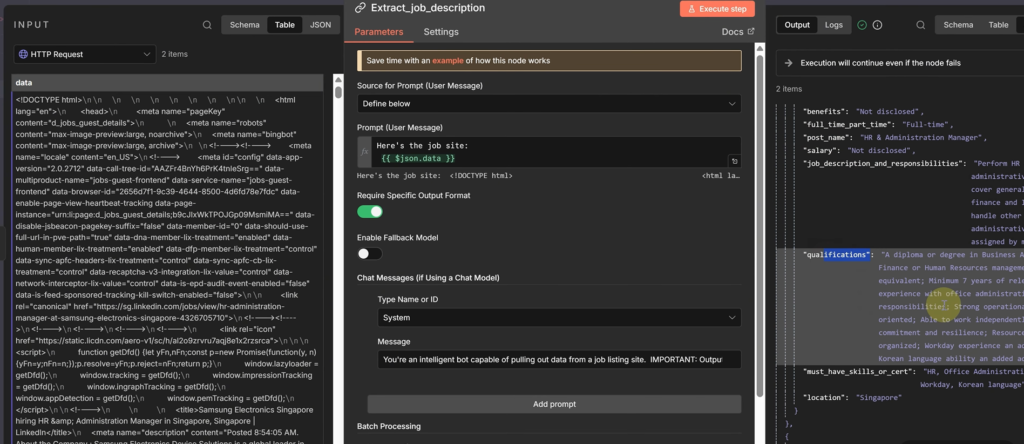
Task: Open the HTTP Request input node dropdown
Action: 84,54
